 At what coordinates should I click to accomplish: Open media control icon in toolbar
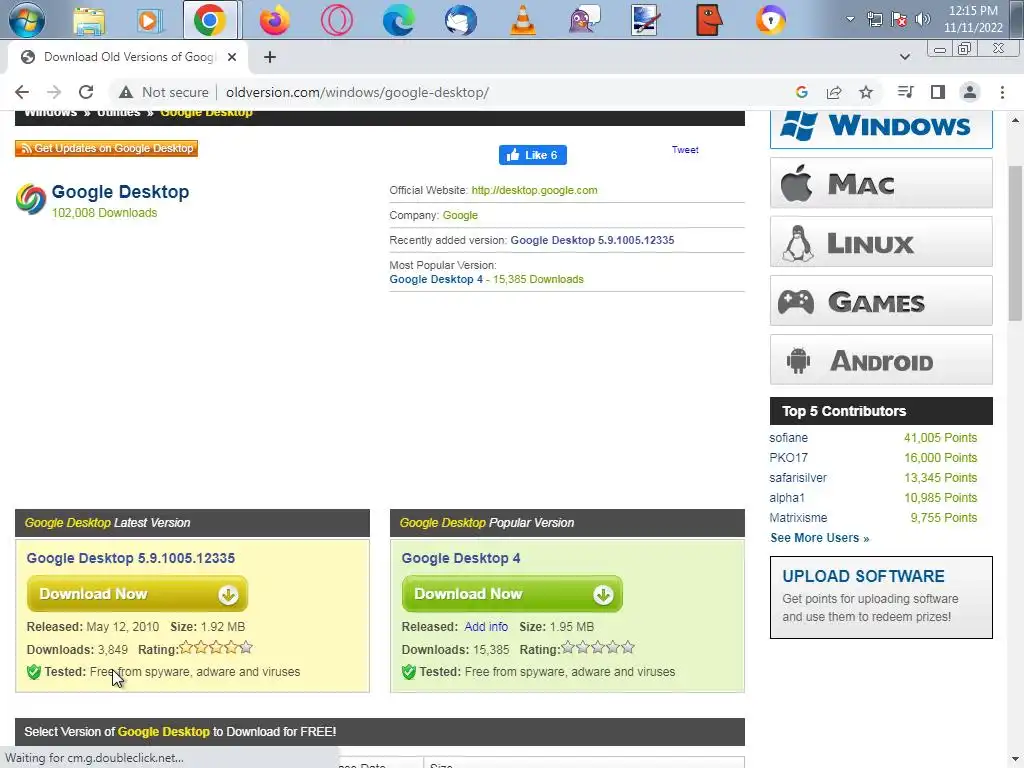tap(905, 92)
